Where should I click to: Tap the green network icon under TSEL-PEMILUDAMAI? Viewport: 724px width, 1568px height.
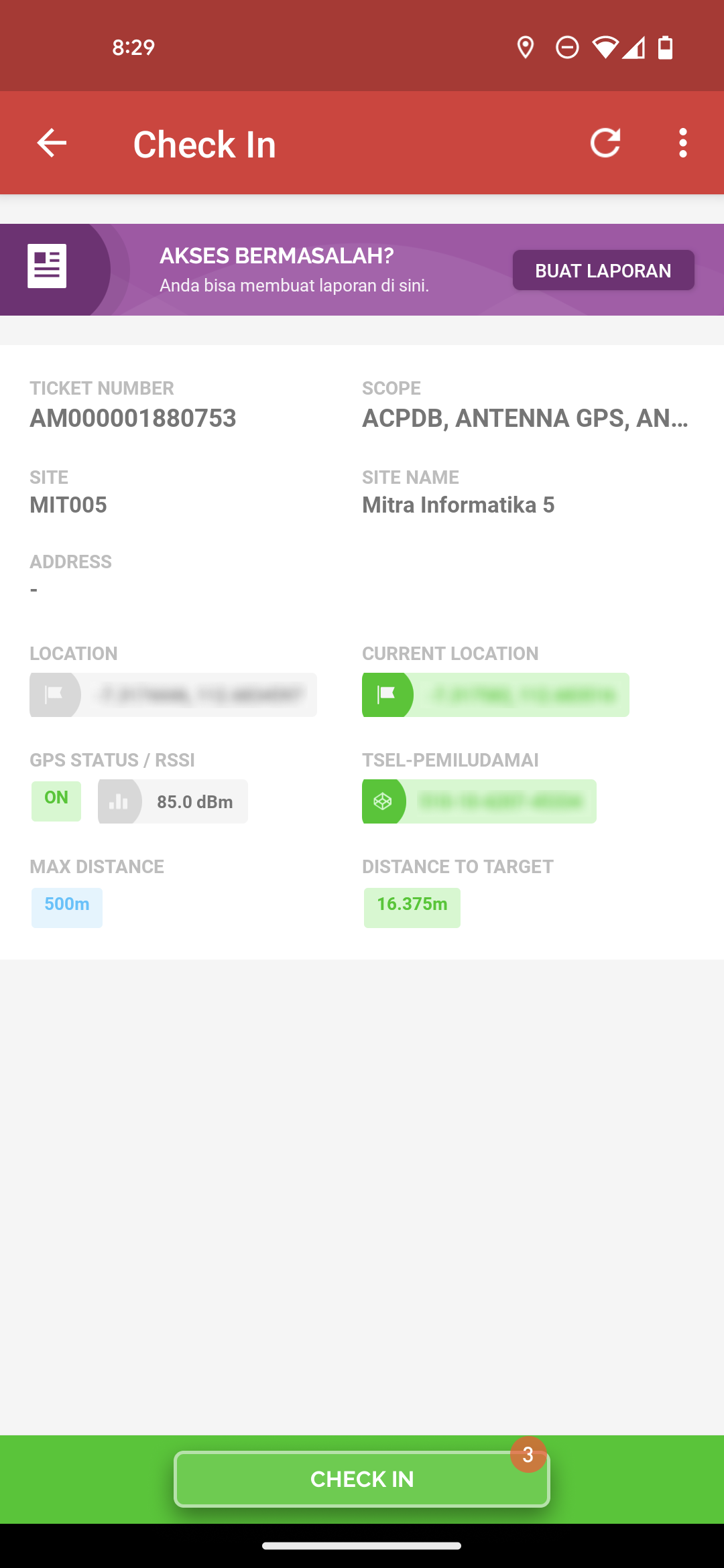[x=383, y=801]
